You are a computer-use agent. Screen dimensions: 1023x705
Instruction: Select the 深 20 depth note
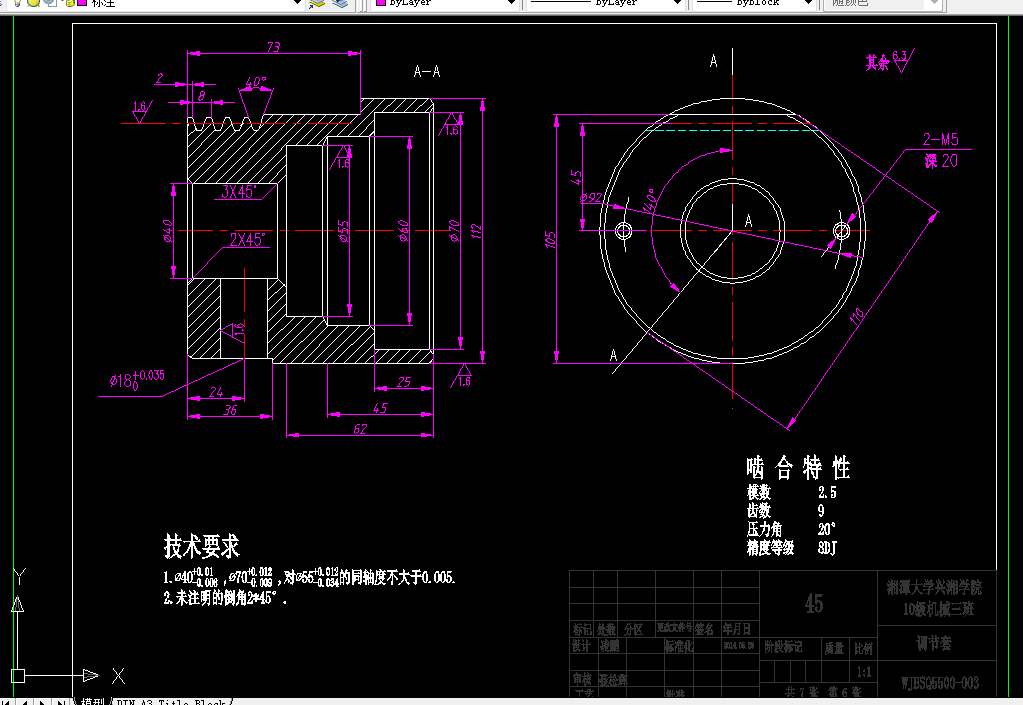click(x=941, y=160)
